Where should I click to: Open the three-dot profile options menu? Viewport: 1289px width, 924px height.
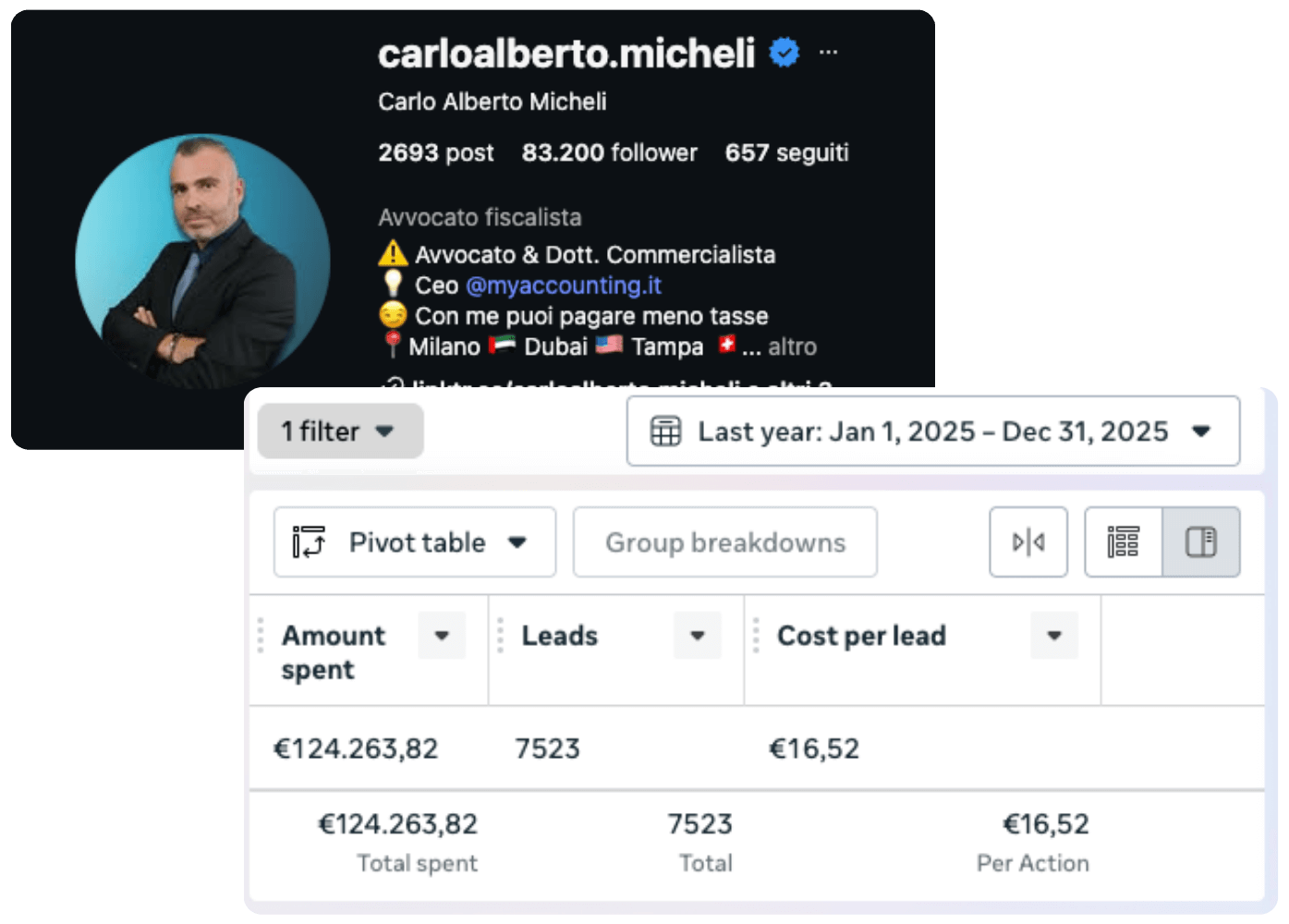[828, 53]
